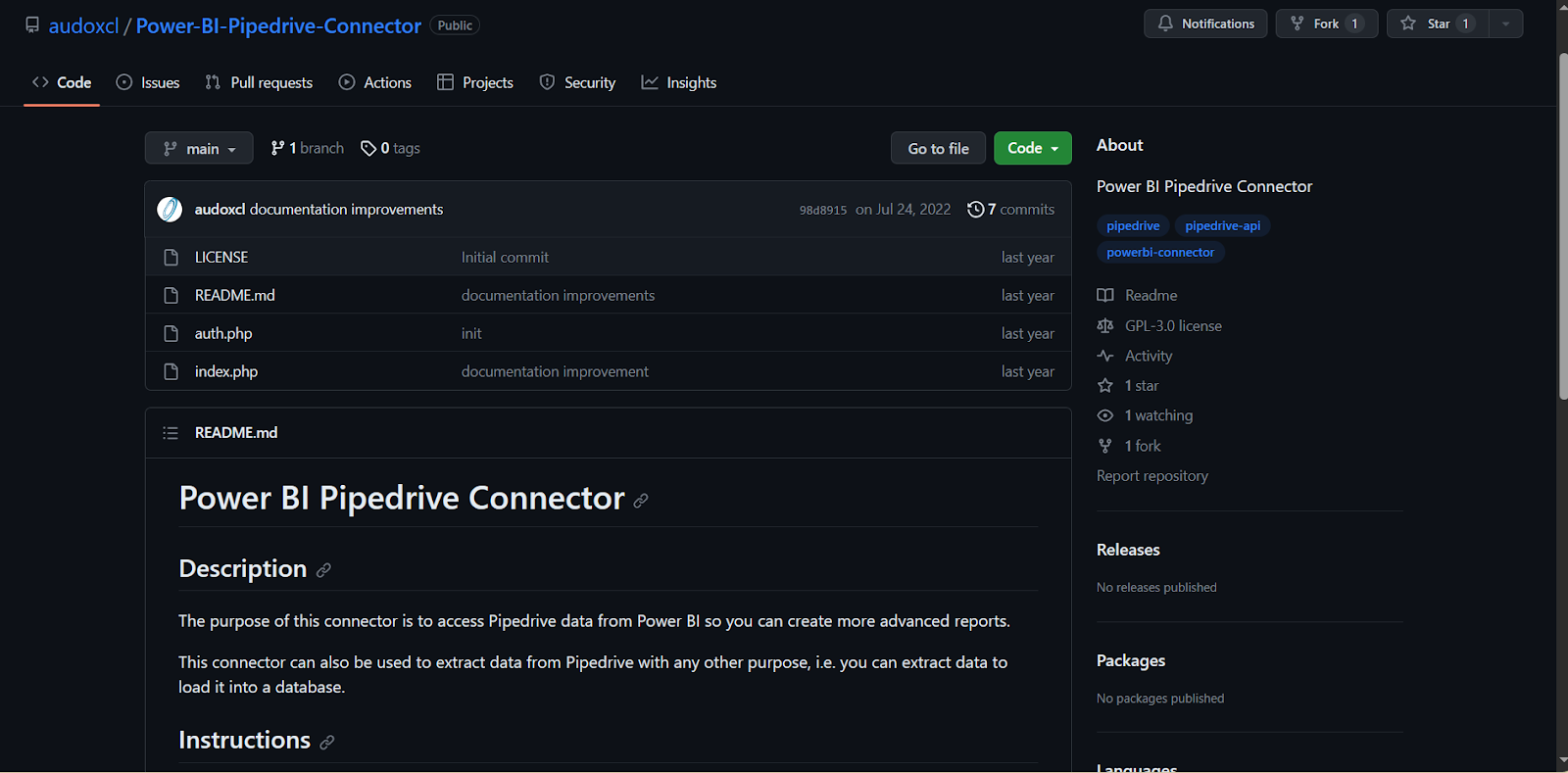Open documentation improvement commit for index.php
Screen dimensions: 1568x773
click(x=555, y=371)
